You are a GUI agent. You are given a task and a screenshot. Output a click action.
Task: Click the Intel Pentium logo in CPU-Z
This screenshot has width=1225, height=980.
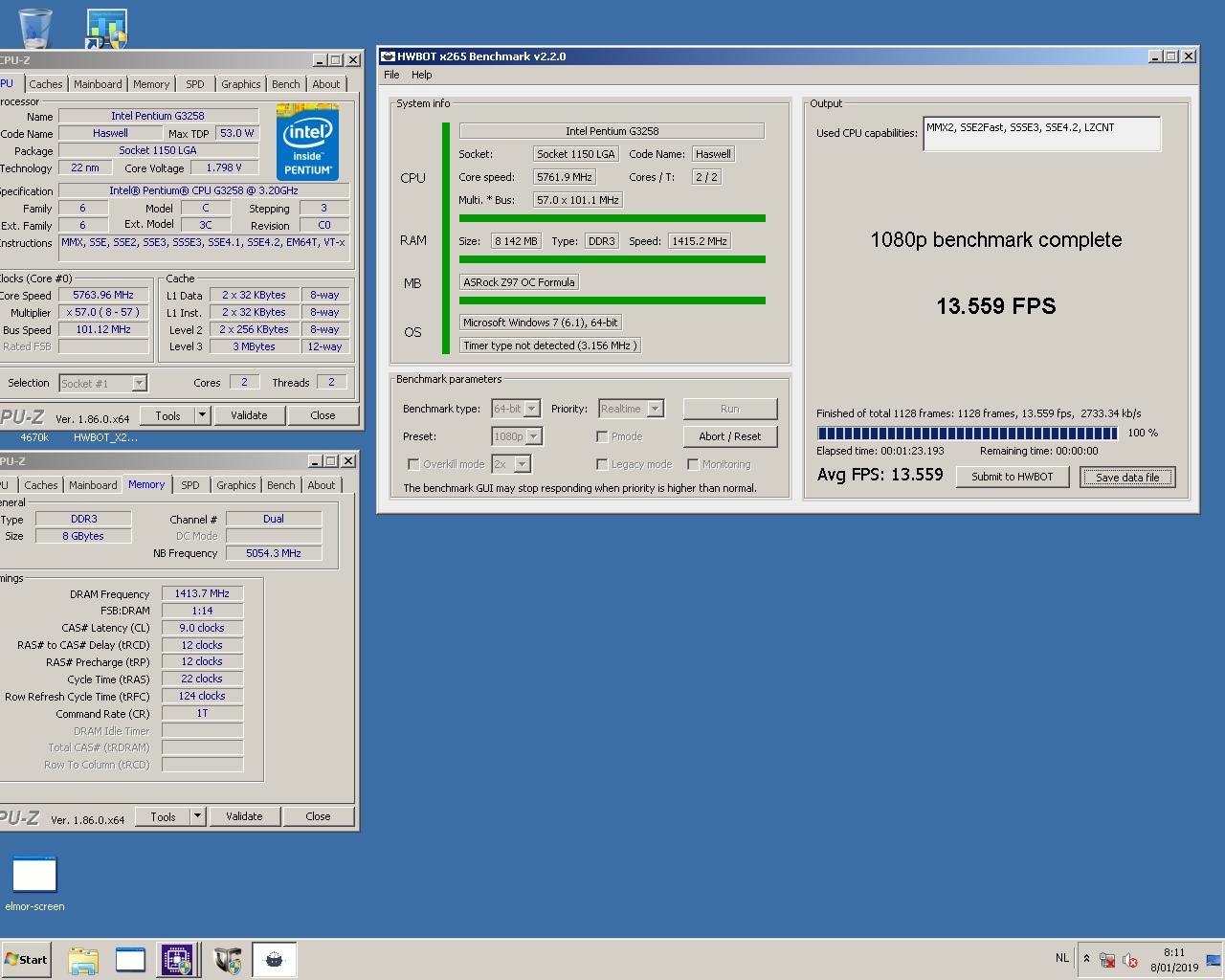pyautogui.click(x=308, y=144)
